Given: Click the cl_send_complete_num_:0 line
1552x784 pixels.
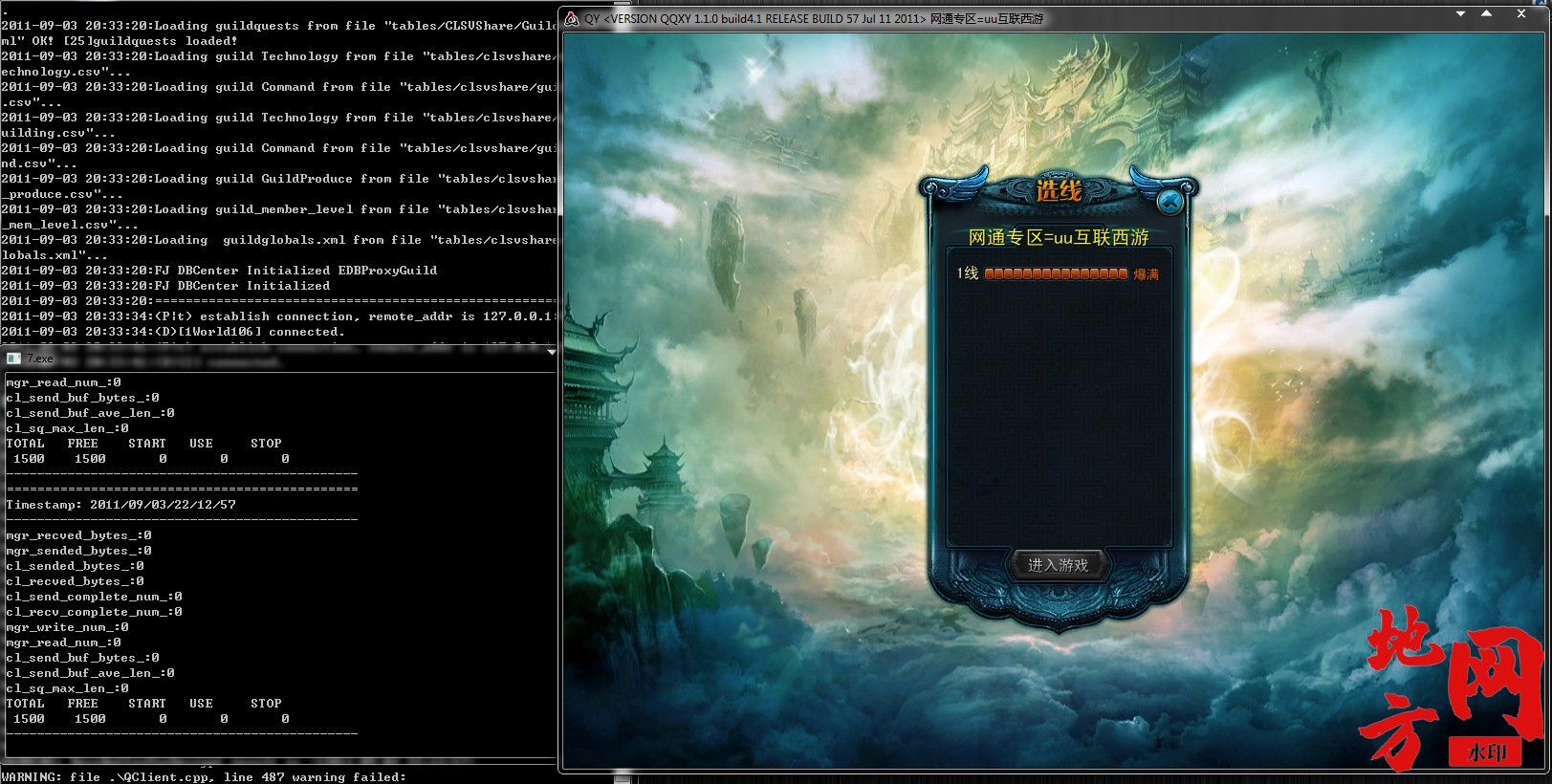Looking at the screenshot, I should [x=94, y=597].
